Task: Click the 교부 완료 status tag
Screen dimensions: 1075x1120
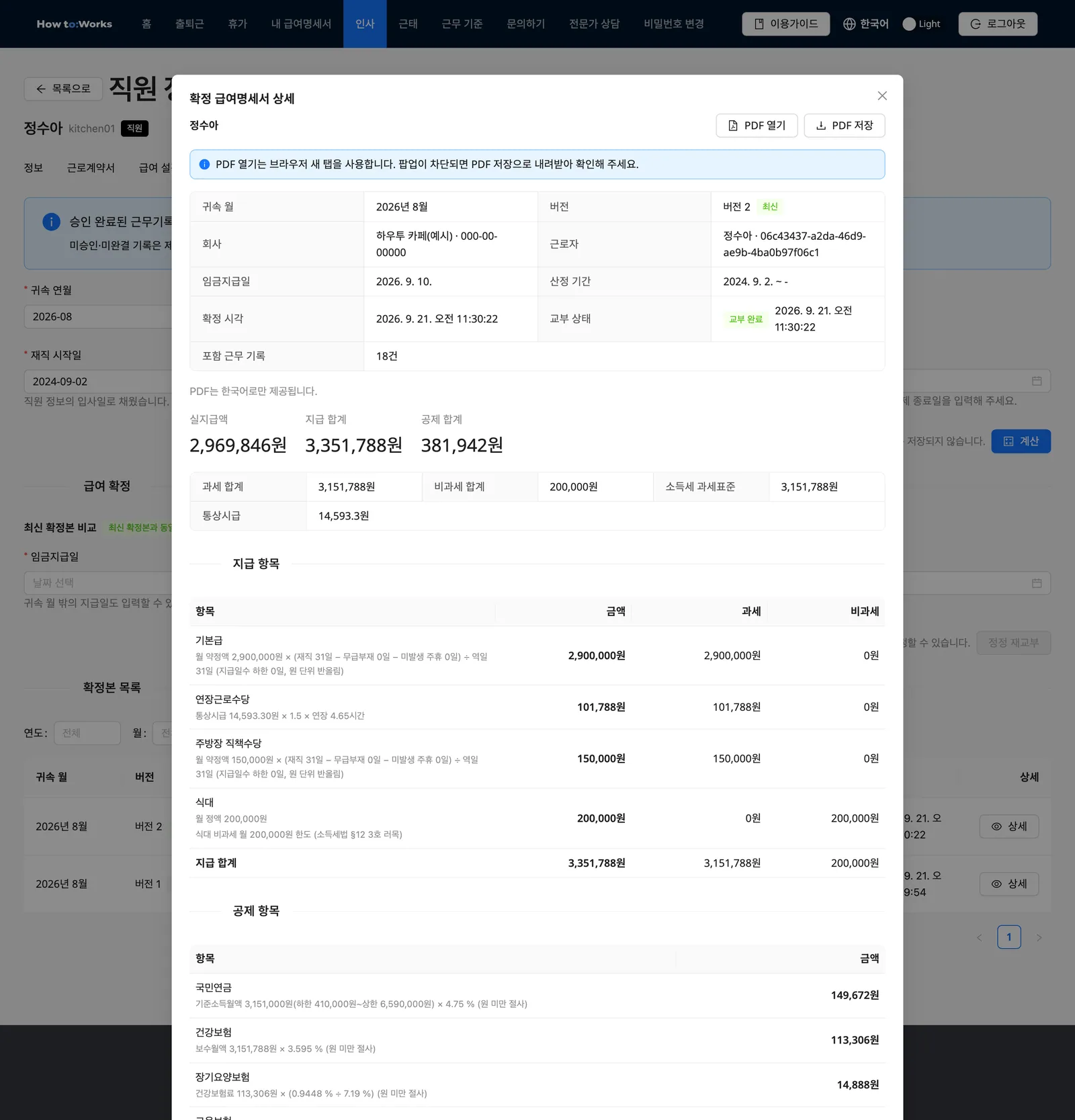Action: coord(746,319)
